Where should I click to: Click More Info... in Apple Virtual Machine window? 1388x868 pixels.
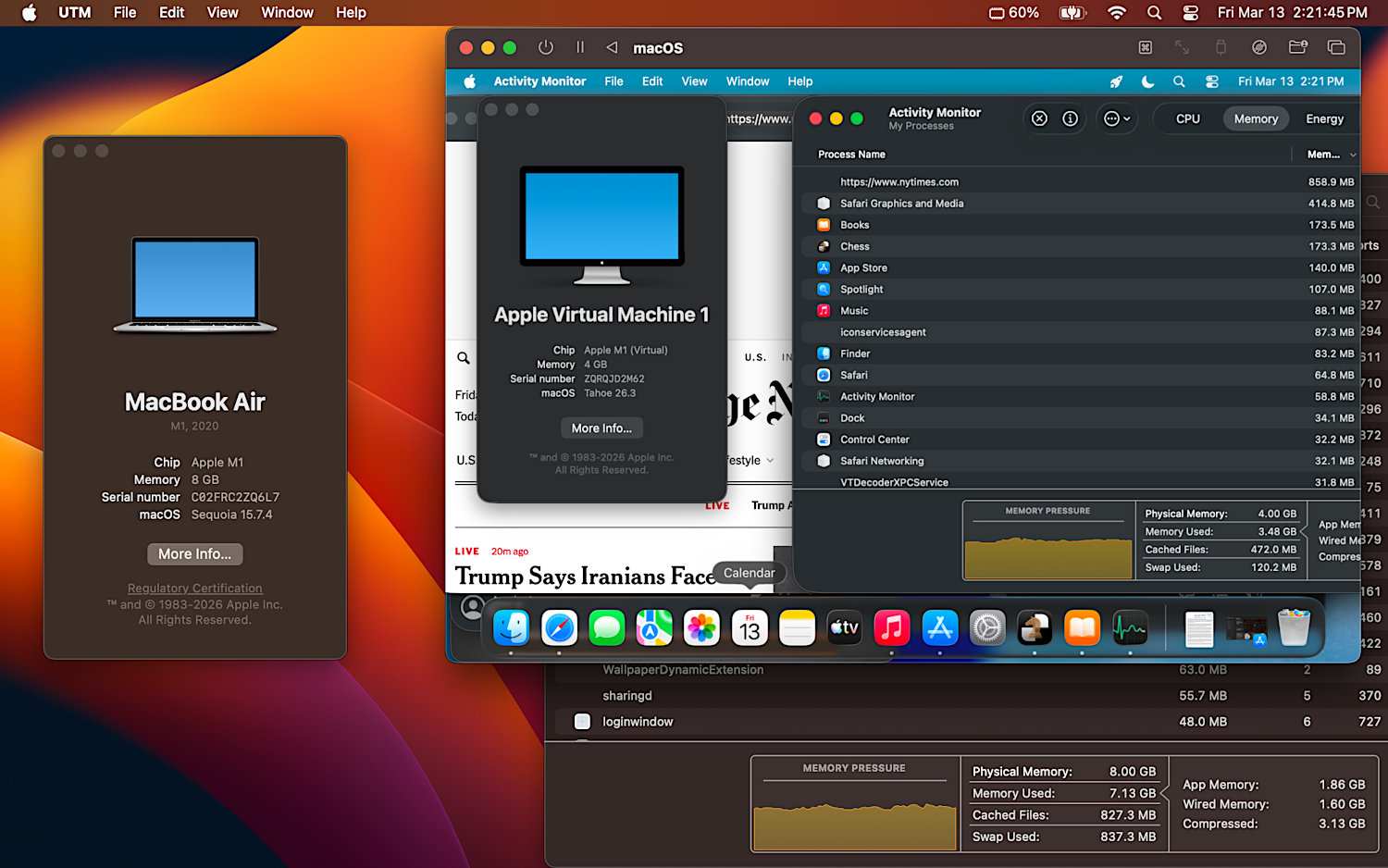[x=601, y=428]
